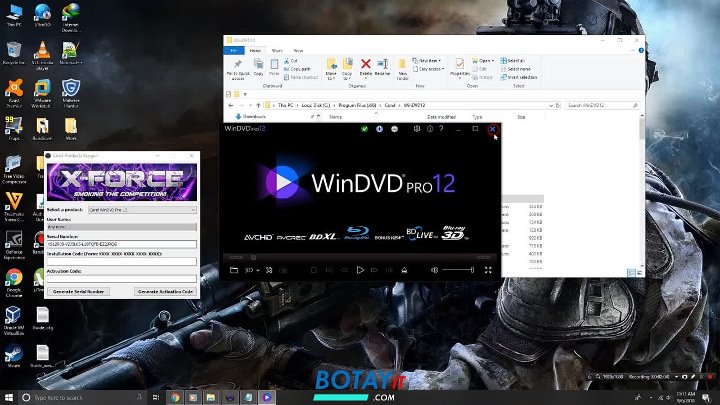Click the gray round icon in WinDVD title bar

coord(394,129)
